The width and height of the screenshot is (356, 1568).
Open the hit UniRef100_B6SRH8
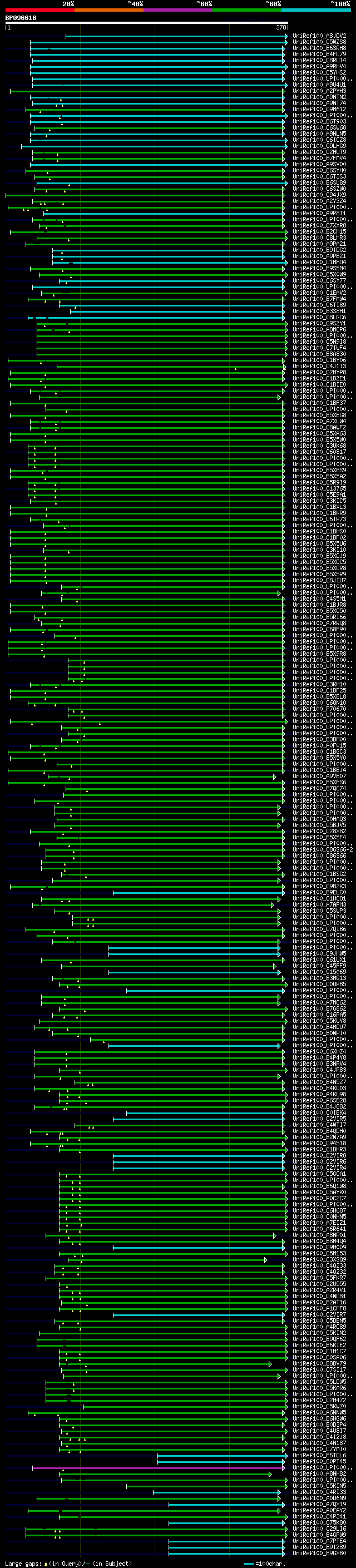319,48
